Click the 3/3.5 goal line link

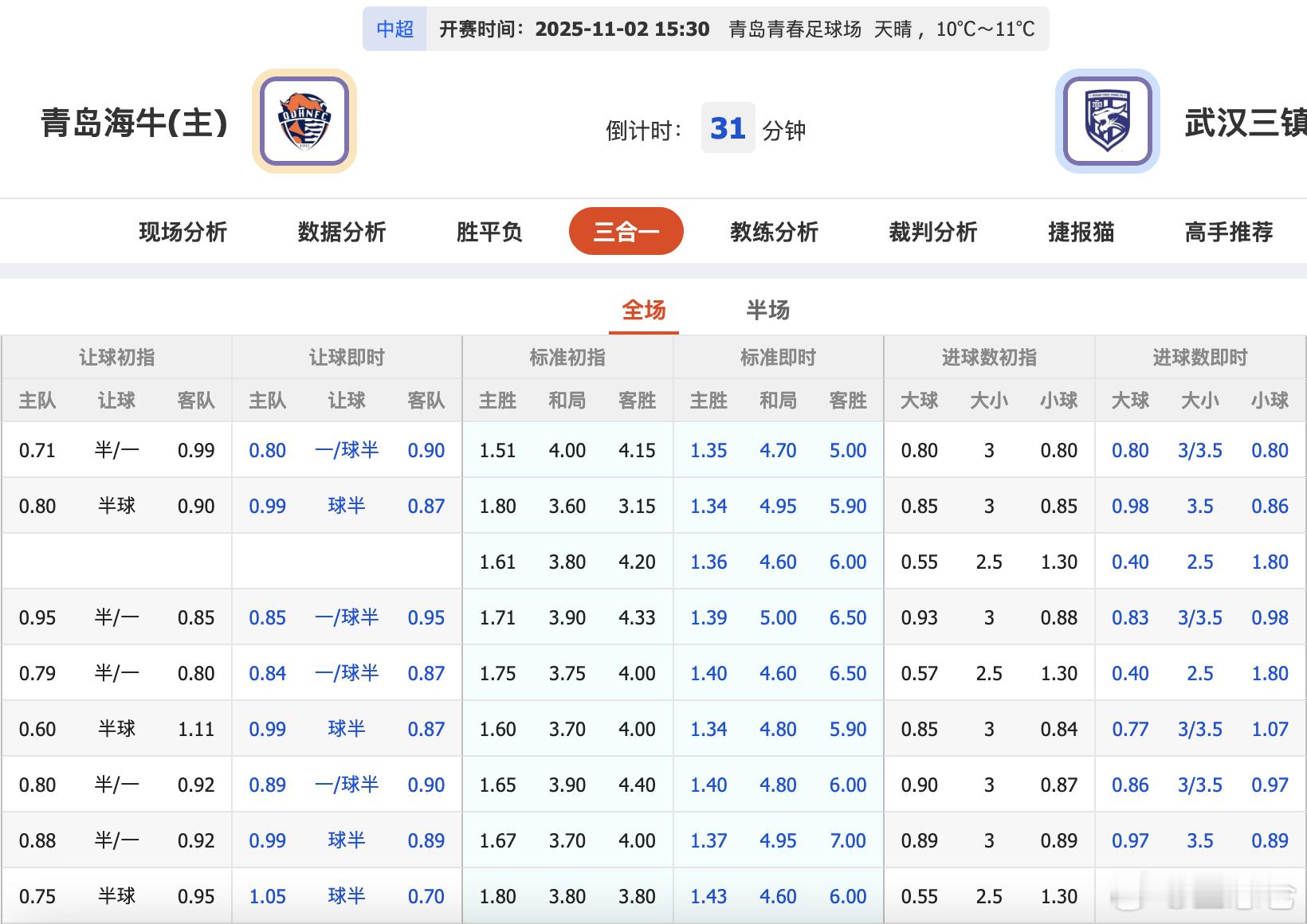point(1200,450)
